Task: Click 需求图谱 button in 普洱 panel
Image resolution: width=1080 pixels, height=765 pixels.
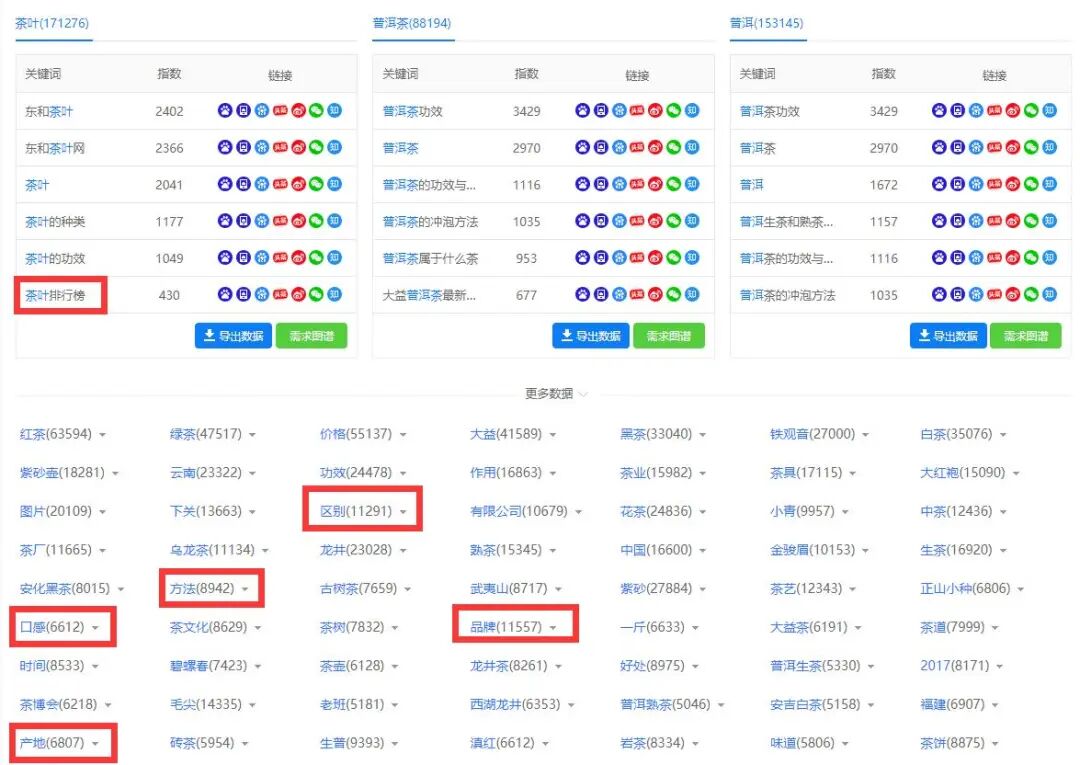Action: (1026, 336)
